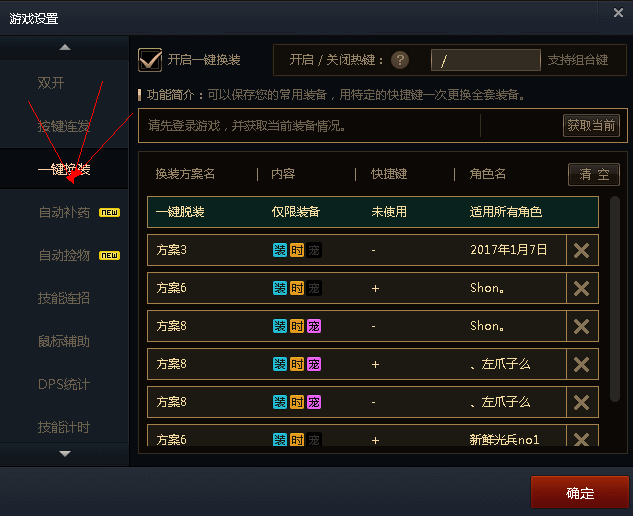Click the orange 时 tag in 方案6 Shon。 row
This screenshot has height=516, width=633.
(x=297, y=288)
